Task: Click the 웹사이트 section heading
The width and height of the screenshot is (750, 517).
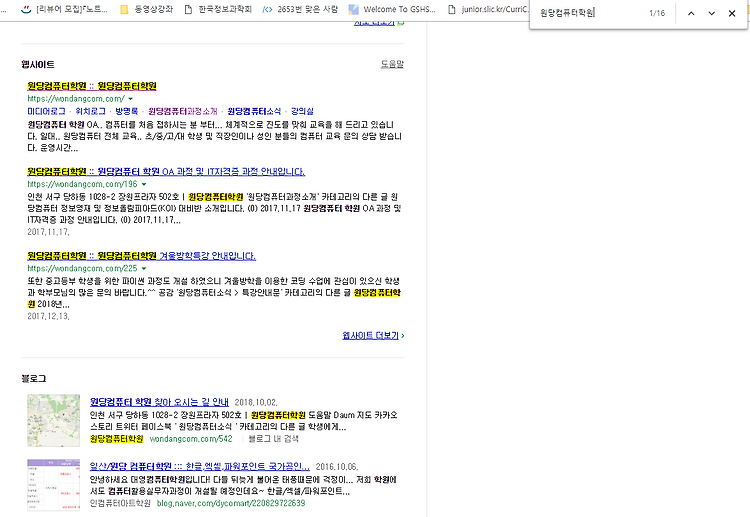Action: tap(38, 65)
